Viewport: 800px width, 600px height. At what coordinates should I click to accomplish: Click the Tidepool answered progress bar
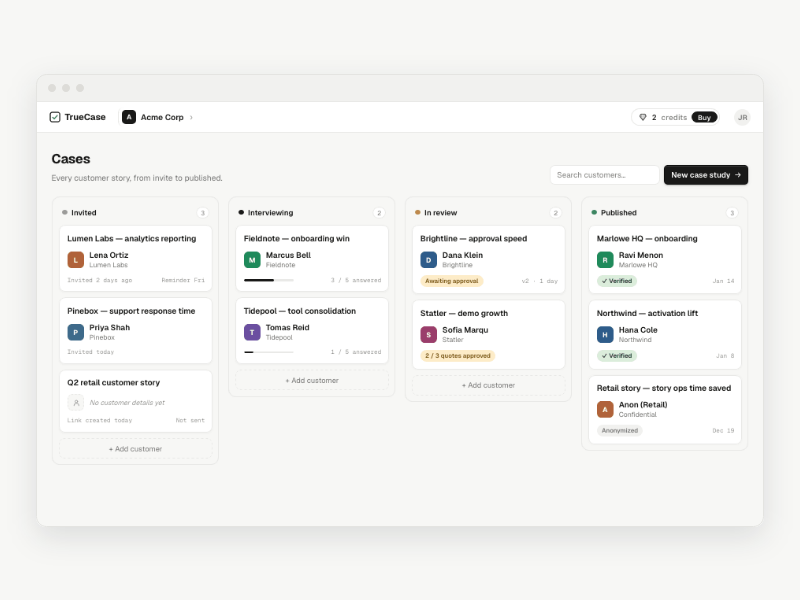(x=269, y=352)
